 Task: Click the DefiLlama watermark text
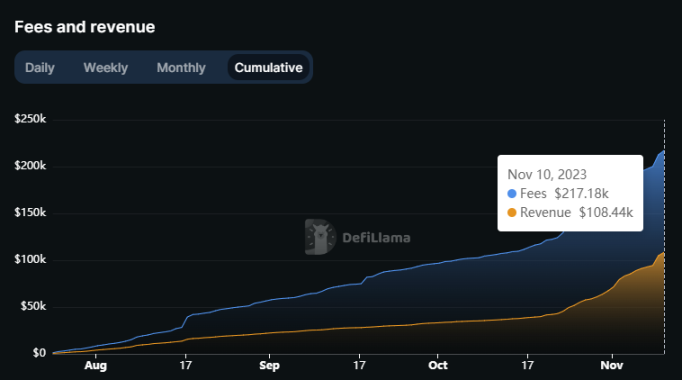click(x=376, y=238)
